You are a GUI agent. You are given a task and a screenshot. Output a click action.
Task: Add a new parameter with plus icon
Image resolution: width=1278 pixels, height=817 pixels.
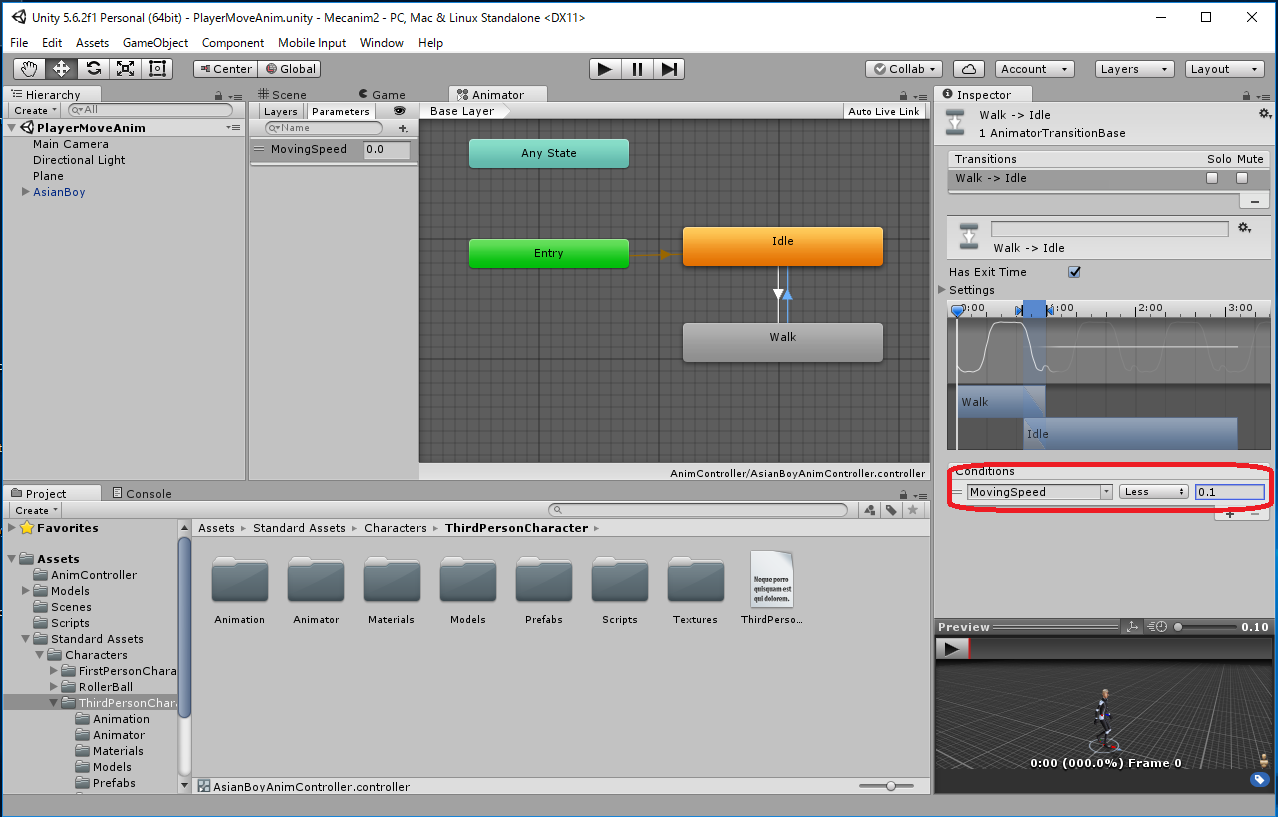(403, 128)
